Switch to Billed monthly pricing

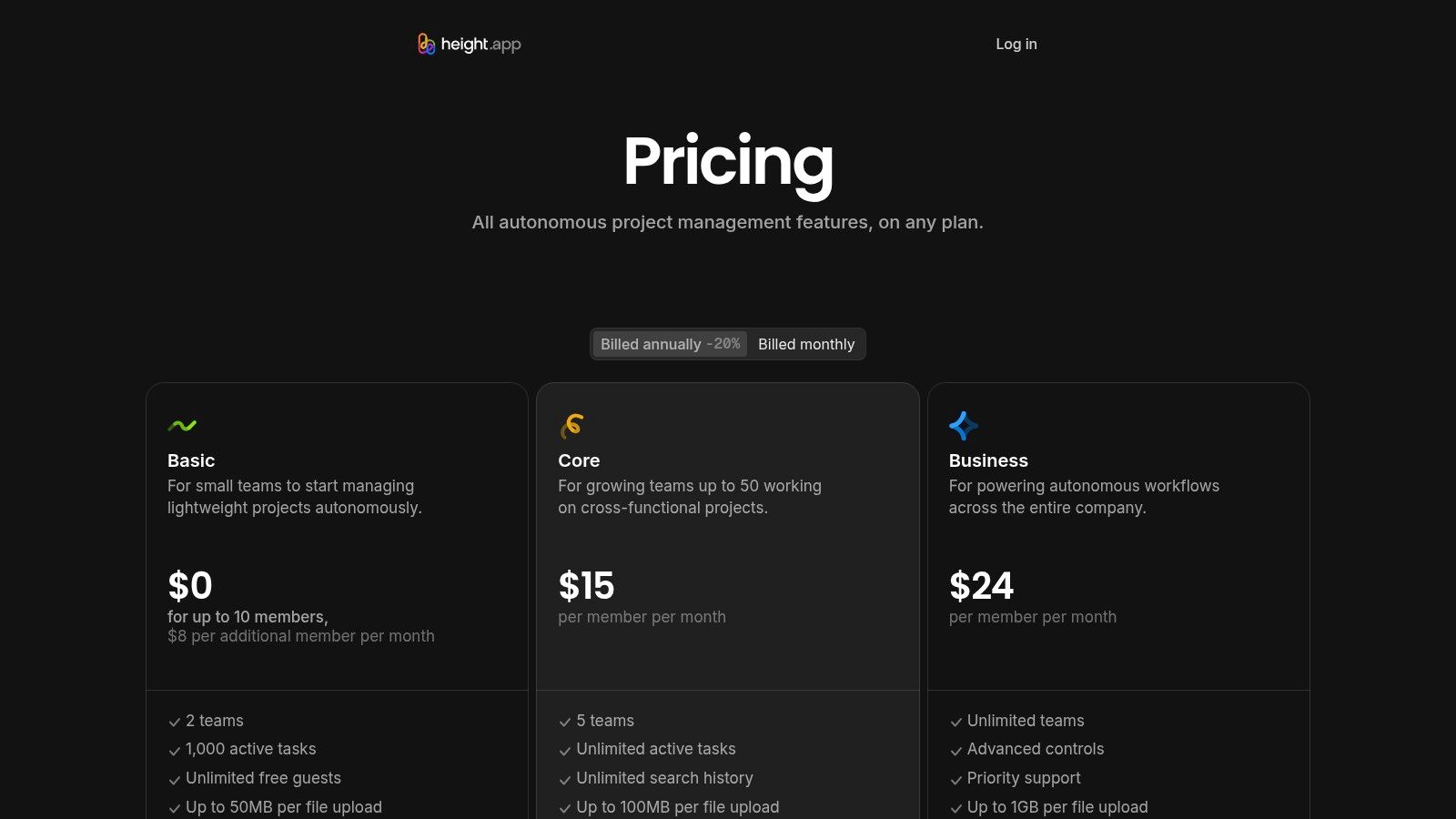click(x=806, y=344)
